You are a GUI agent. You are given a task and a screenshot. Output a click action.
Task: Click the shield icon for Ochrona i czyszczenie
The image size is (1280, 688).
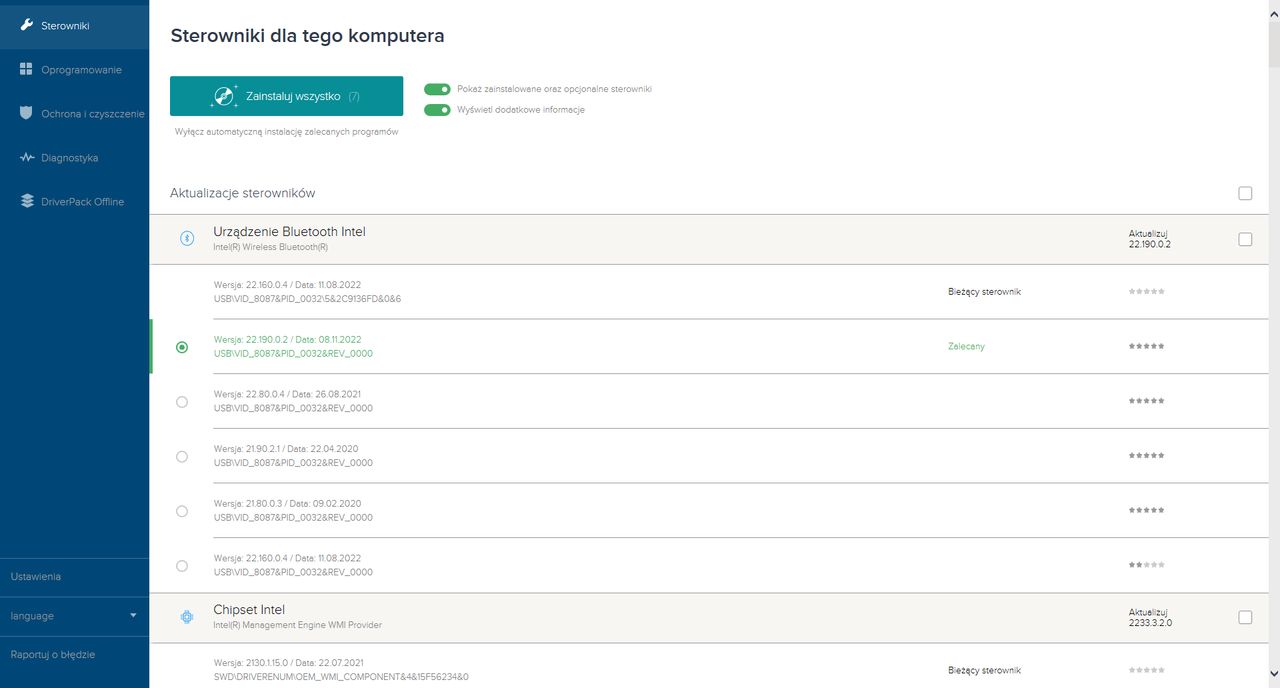click(x=27, y=113)
